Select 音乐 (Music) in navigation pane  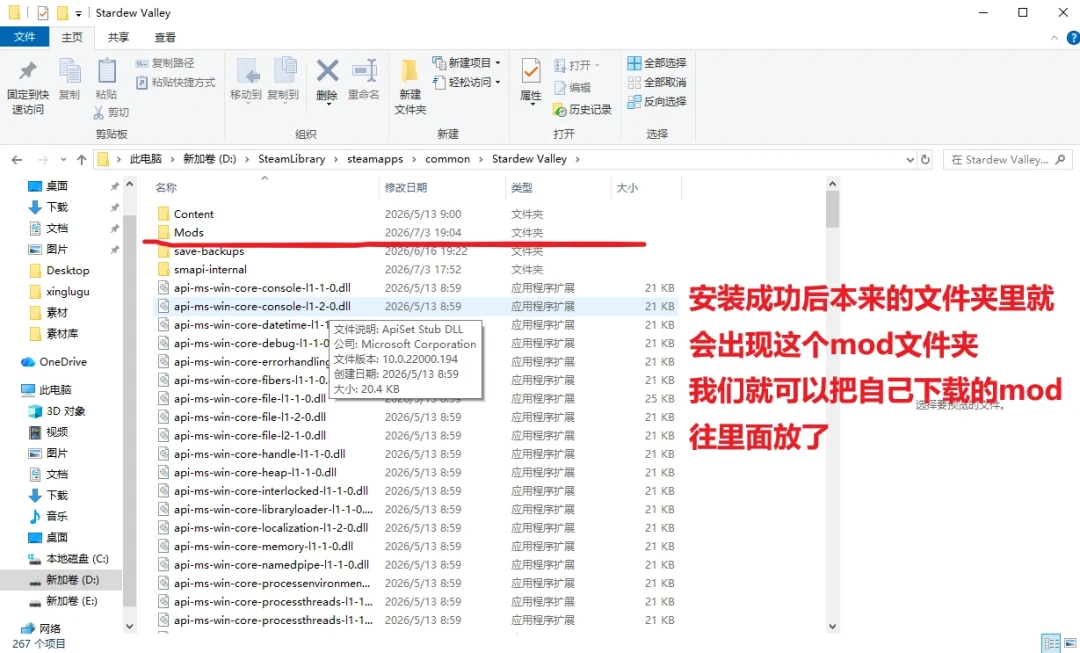pyautogui.click(x=56, y=516)
